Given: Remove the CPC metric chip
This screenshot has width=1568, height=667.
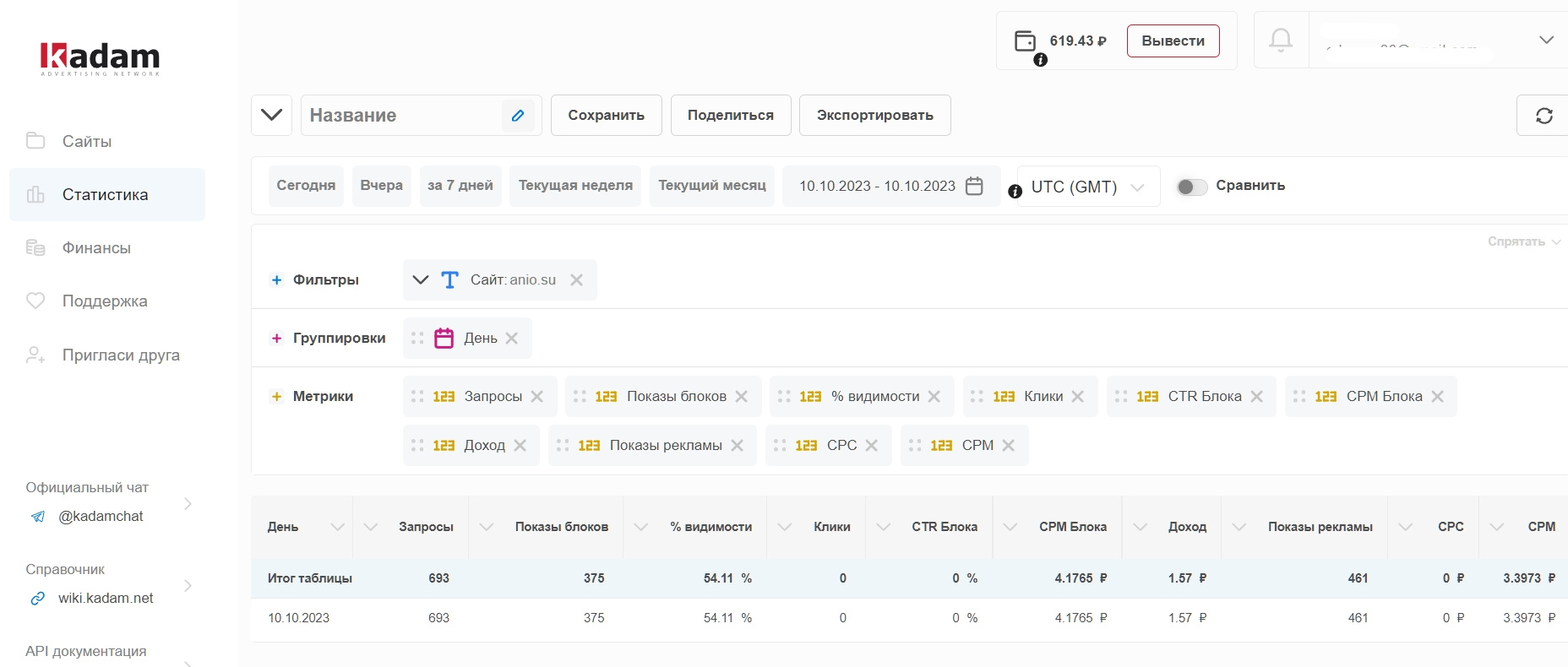Looking at the screenshot, I should tap(872, 445).
